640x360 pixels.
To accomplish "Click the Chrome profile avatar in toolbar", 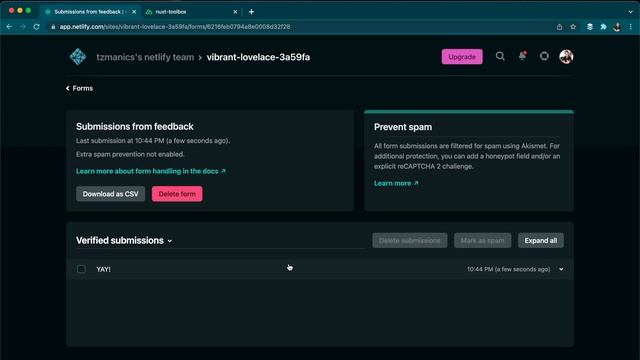I will pos(617,27).
